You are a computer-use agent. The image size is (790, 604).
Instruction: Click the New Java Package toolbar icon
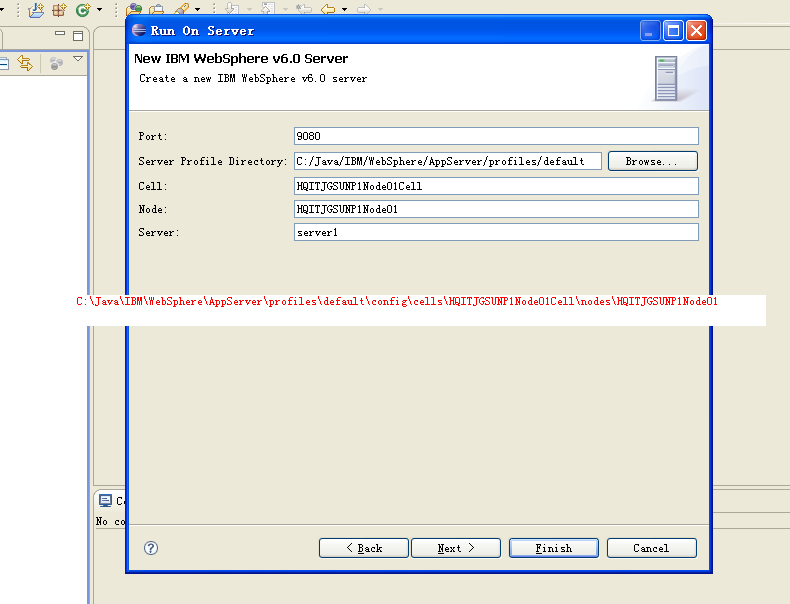click(x=59, y=10)
